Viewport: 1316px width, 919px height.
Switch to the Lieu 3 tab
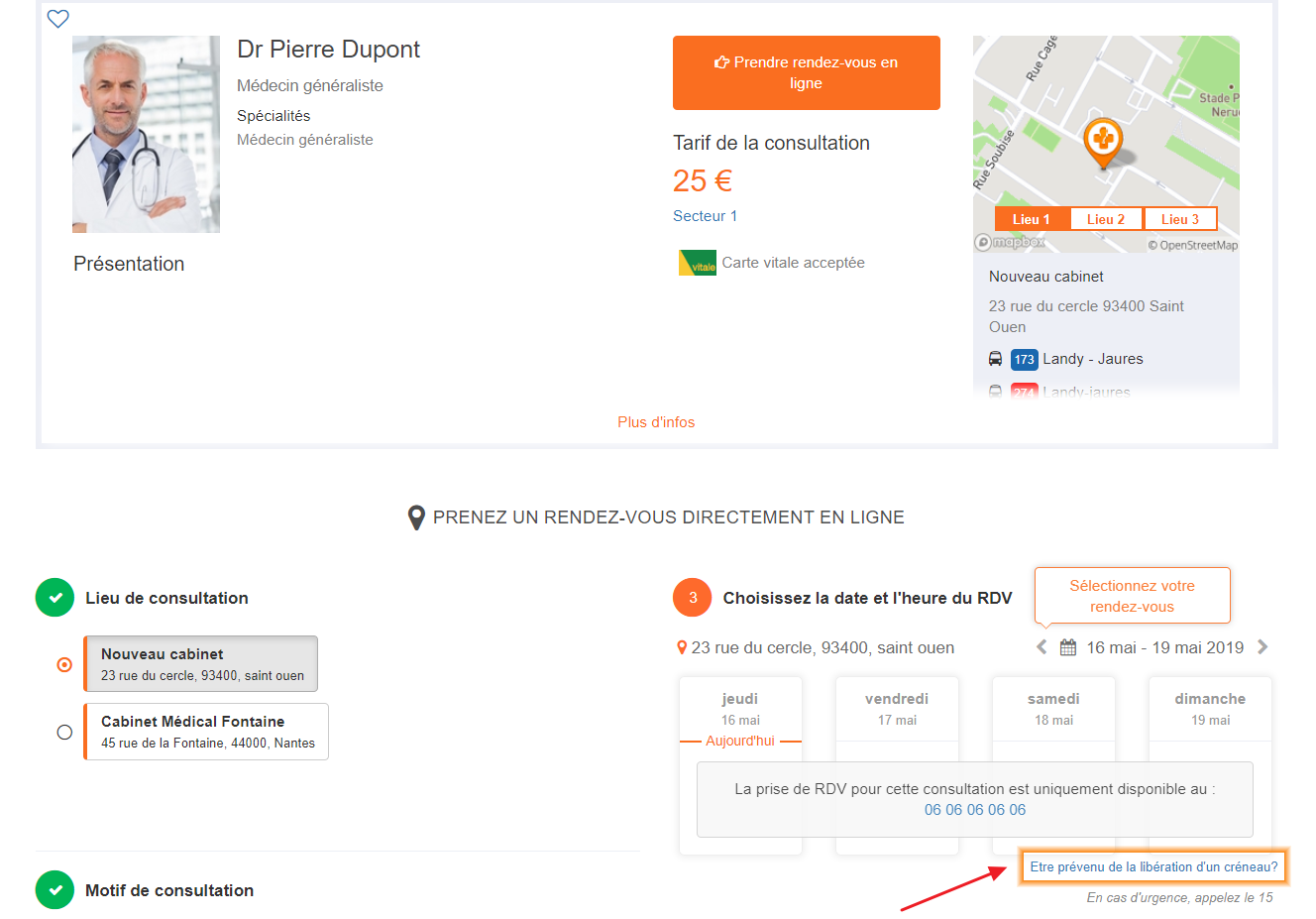click(1180, 219)
